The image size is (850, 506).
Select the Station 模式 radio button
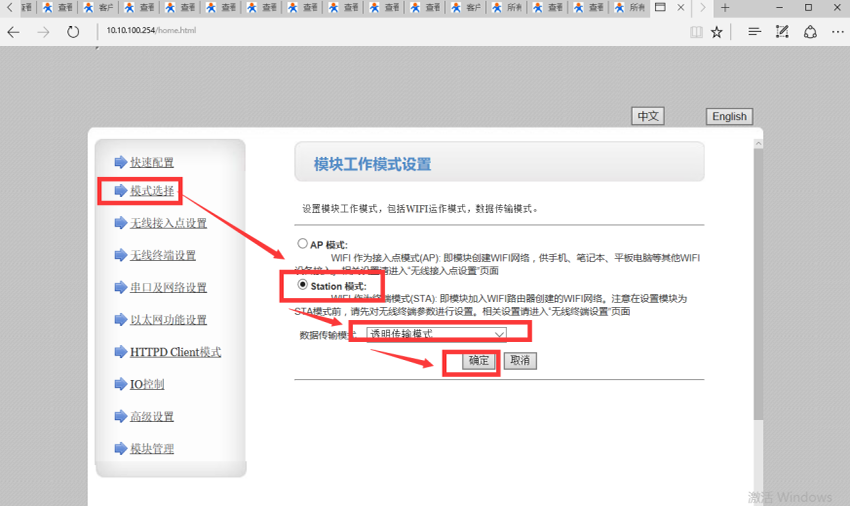(x=302, y=285)
